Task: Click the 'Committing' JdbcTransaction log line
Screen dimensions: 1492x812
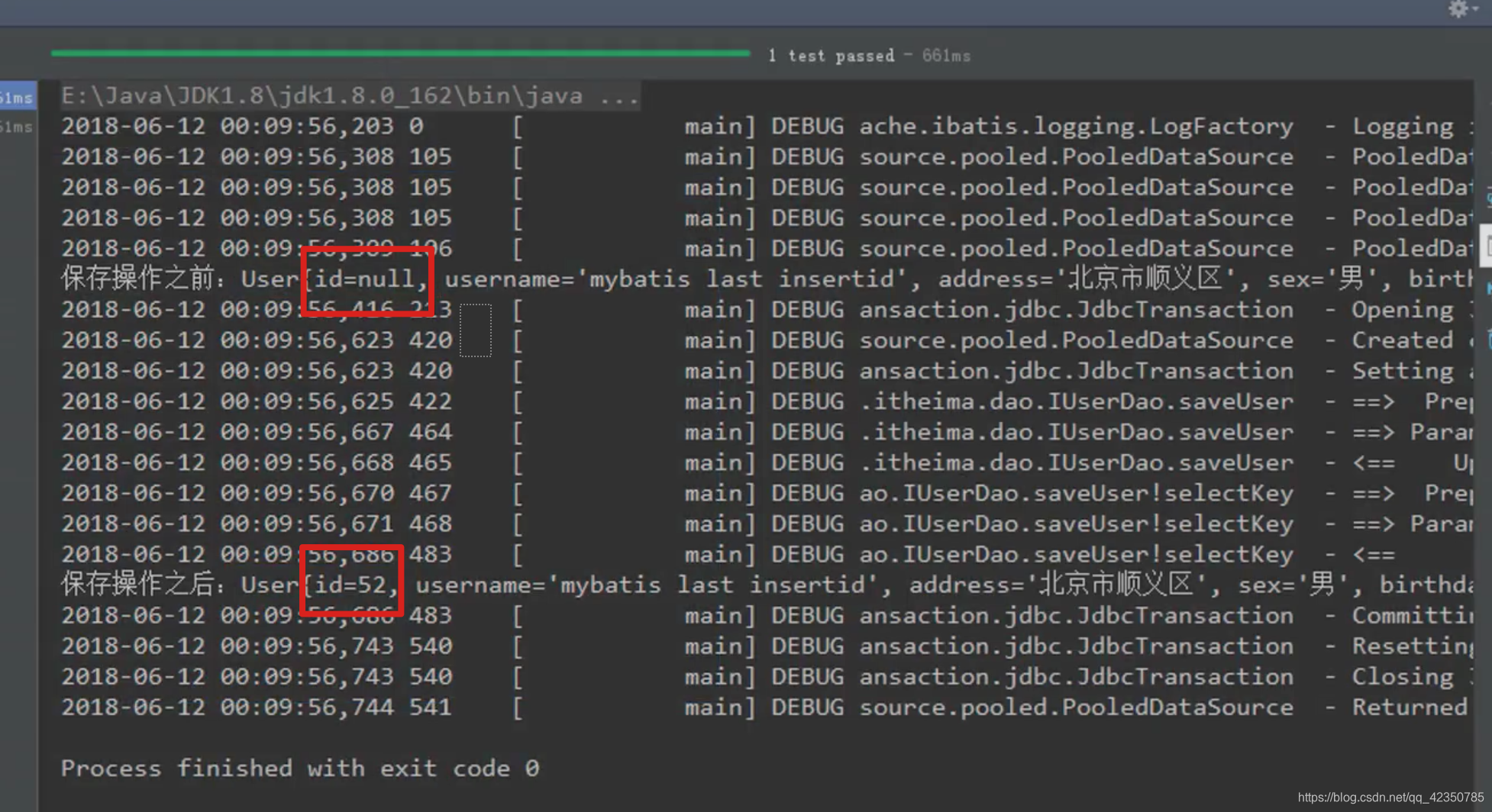Action: click(767, 616)
